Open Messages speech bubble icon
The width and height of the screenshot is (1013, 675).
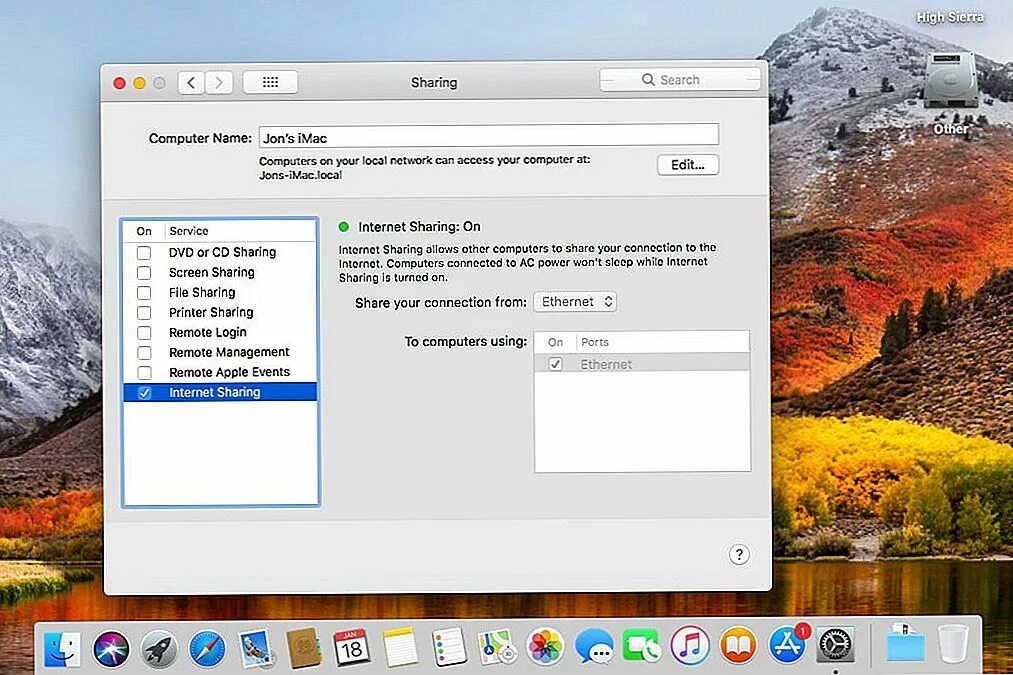pos(593,647)
